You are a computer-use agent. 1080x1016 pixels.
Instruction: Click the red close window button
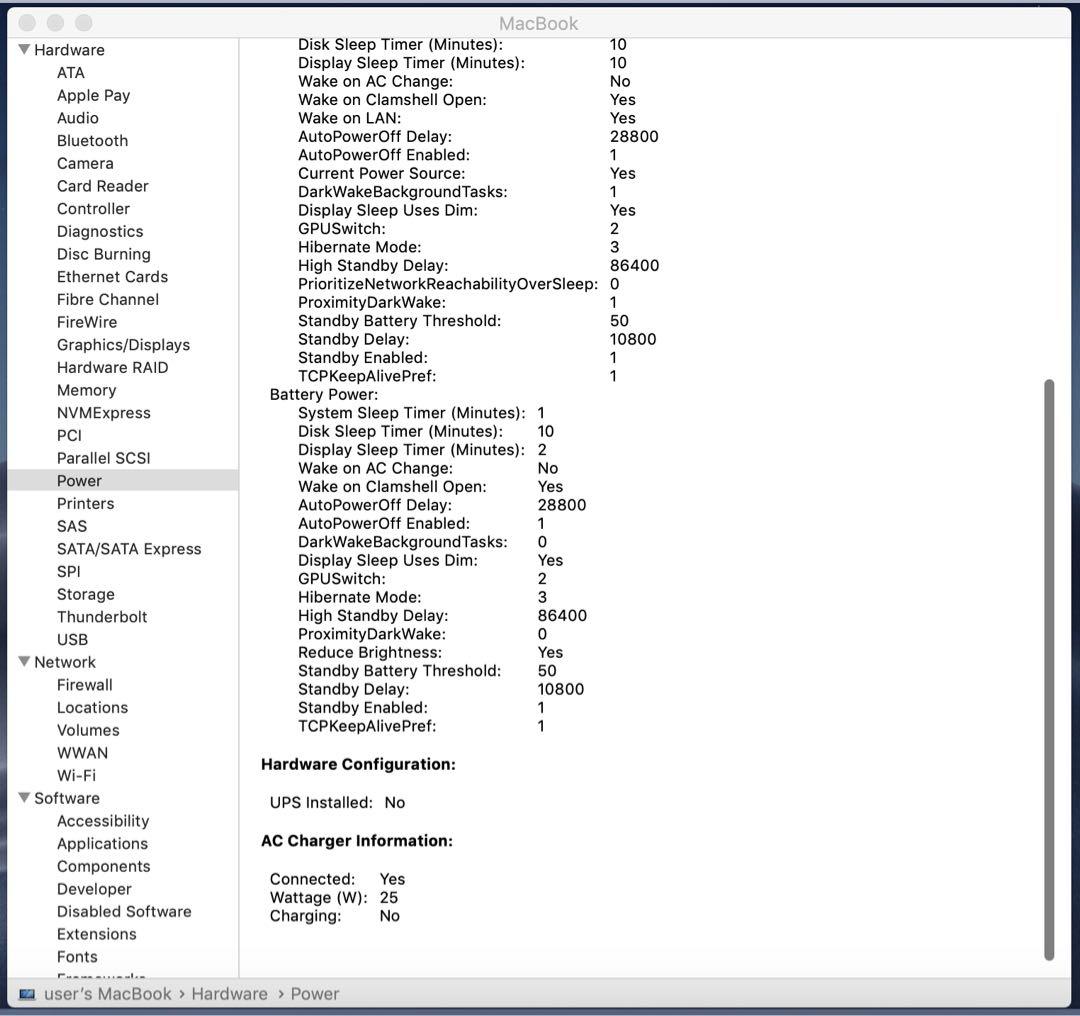27,22
